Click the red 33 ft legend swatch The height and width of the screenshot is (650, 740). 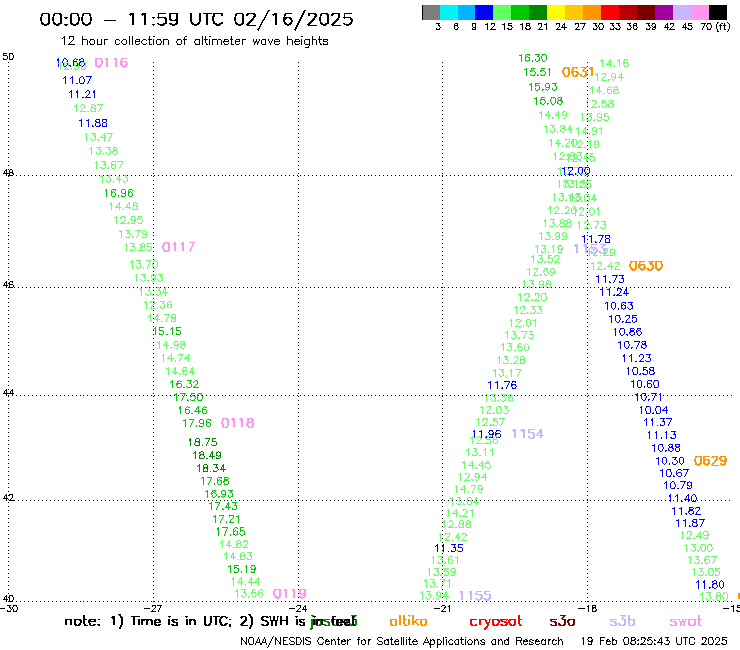(610, 12)
